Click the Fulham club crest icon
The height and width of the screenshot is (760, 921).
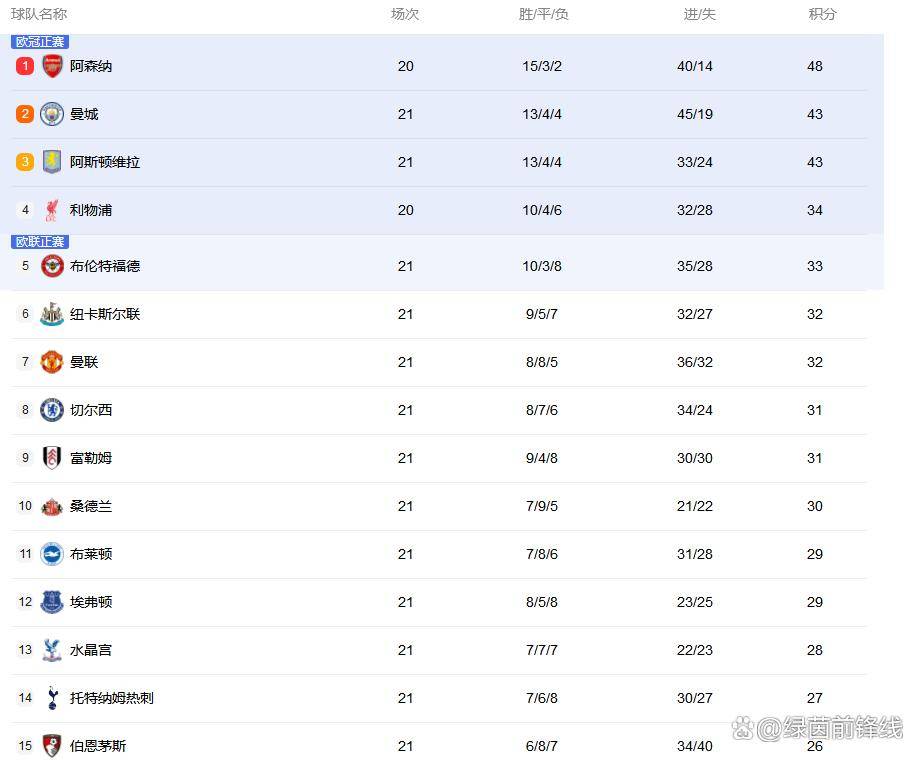[52, 458]
